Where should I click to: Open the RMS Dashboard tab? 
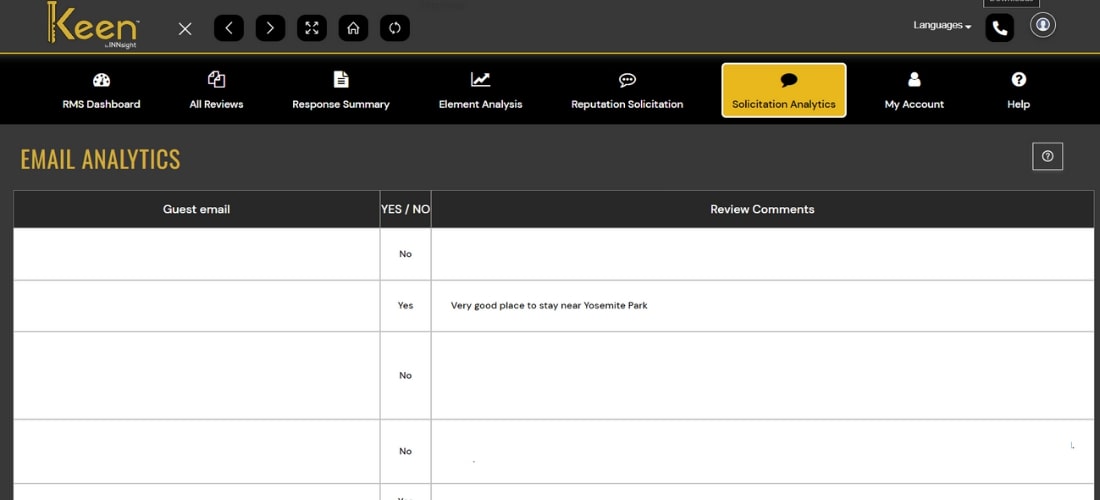click(x=101, y=90)
